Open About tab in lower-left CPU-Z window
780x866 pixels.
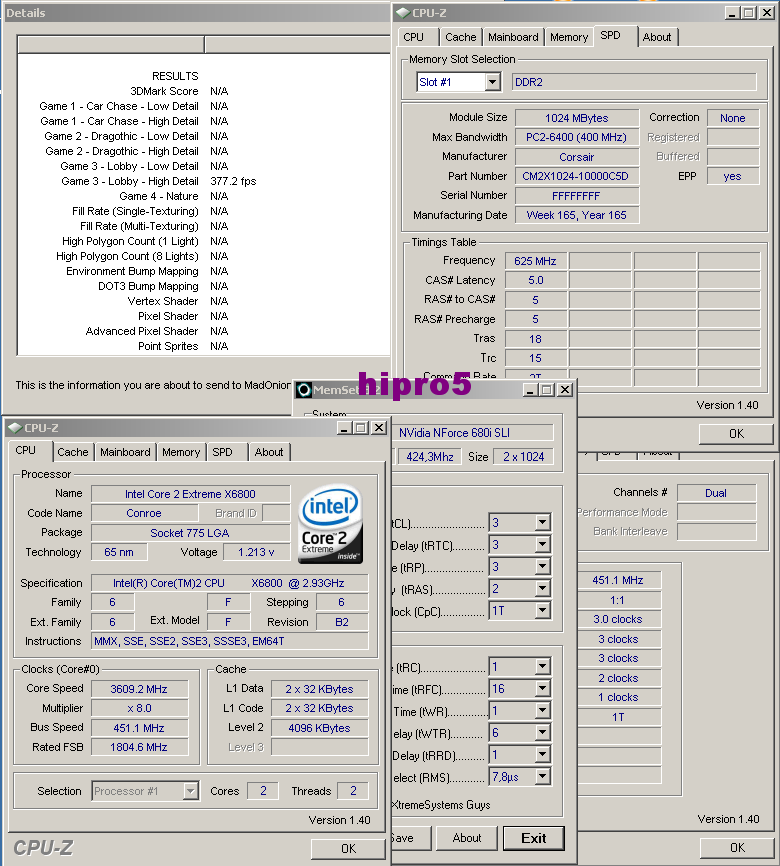click(x=269, y=452)
